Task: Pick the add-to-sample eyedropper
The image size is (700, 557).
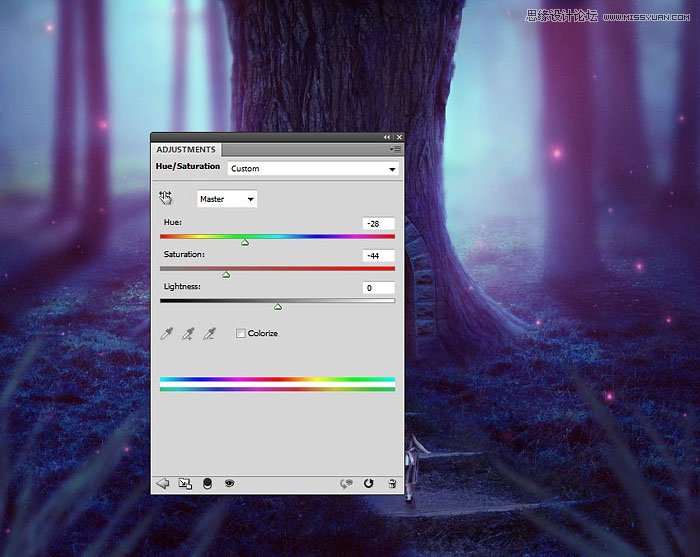Action: (x=188, y=333)
